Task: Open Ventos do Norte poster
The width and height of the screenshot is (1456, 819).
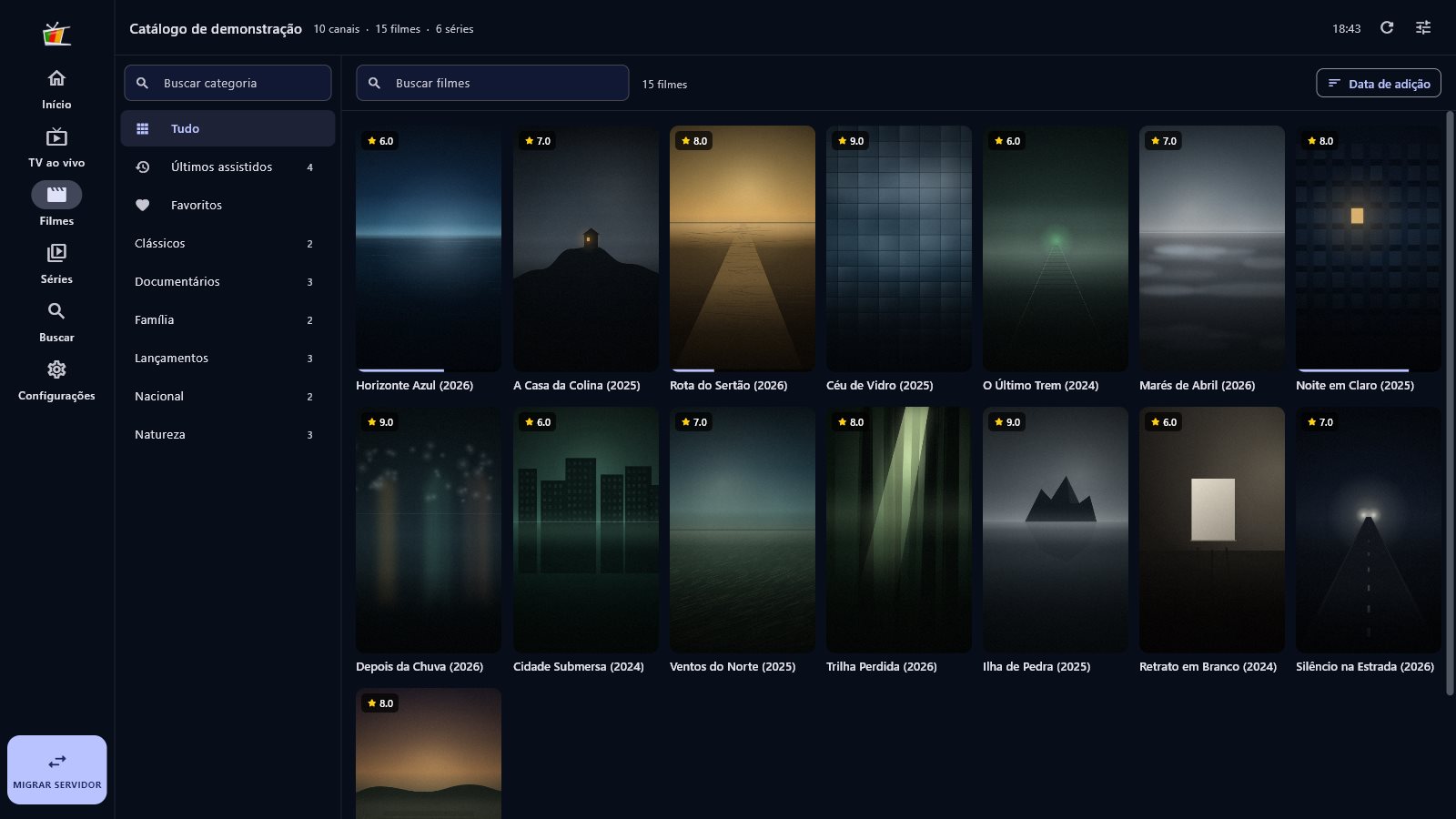Action: point(743,530)
